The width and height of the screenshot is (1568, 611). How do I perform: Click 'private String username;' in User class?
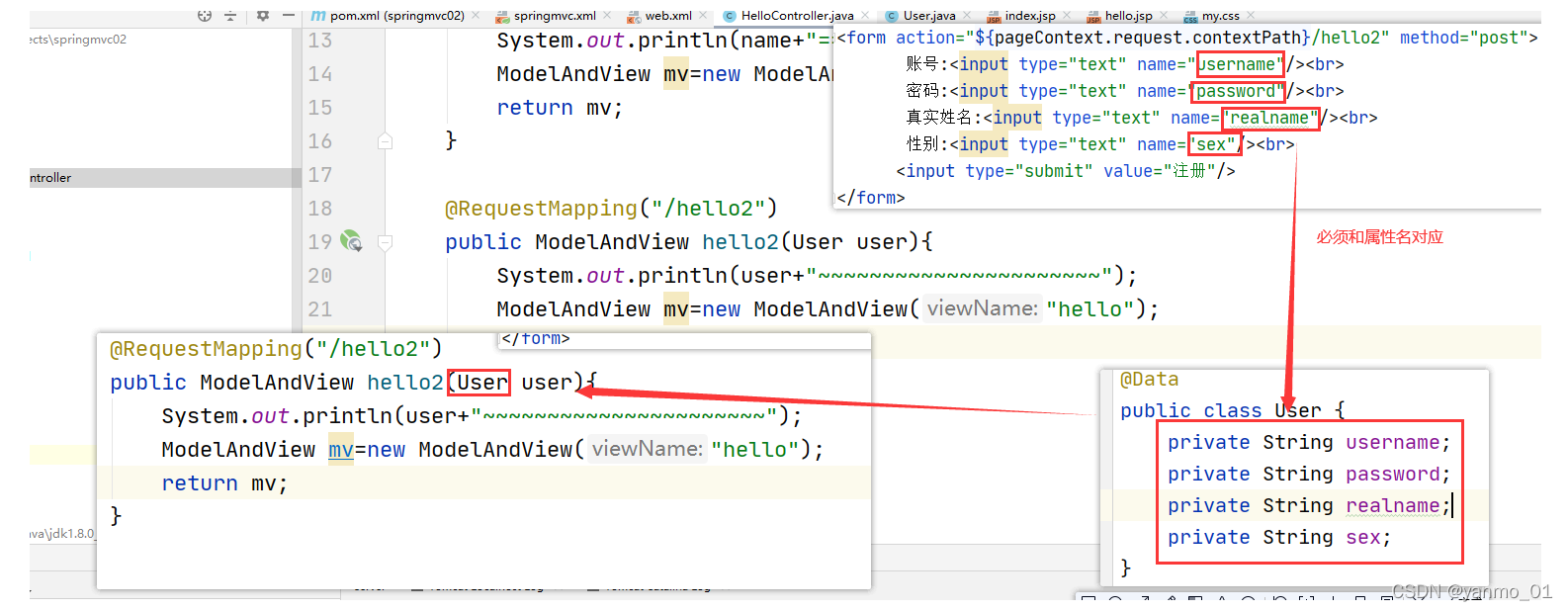click(1309, 442)
